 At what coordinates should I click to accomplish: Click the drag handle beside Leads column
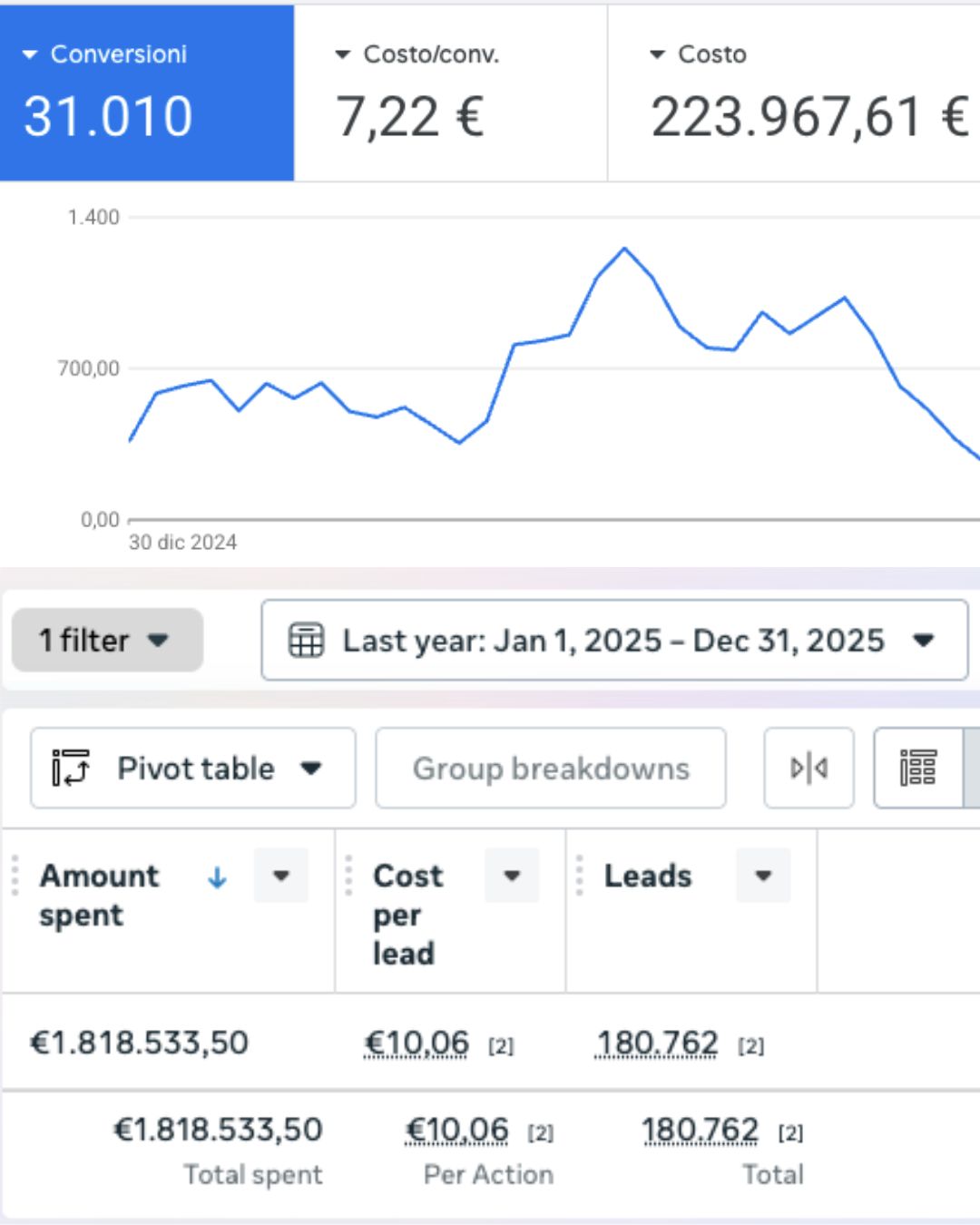pos(580,876)
